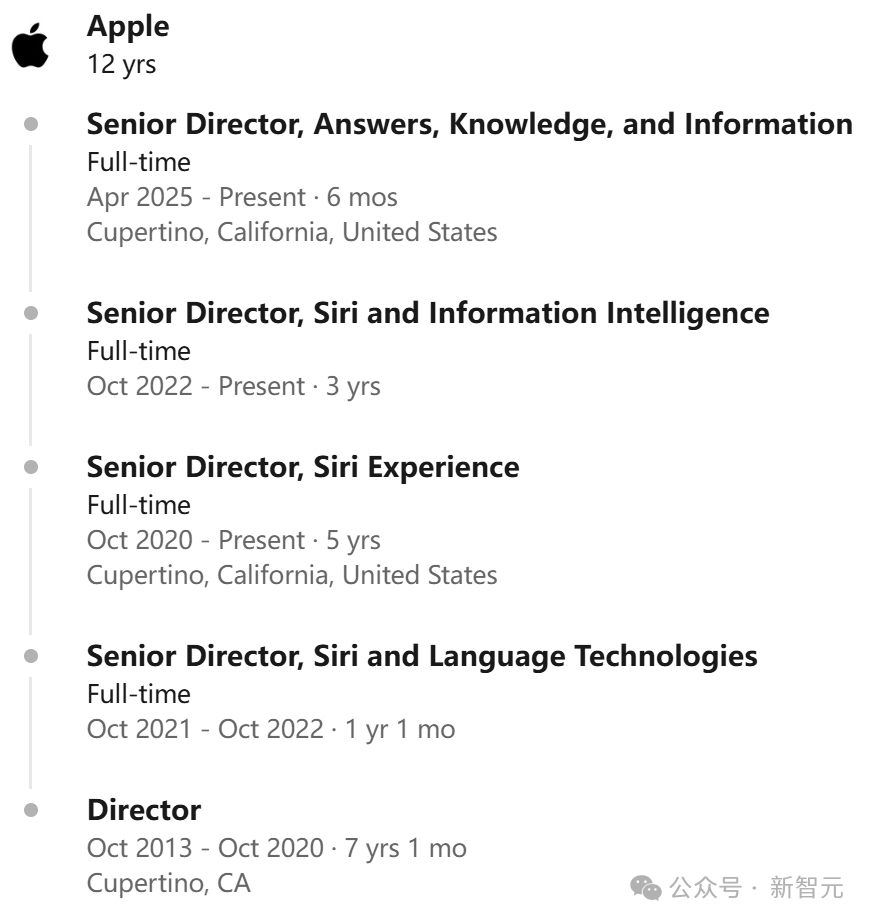871x922 pixels.
Task: Select Senior Director, Siri and Language Technologies
Action: (422, 656)
